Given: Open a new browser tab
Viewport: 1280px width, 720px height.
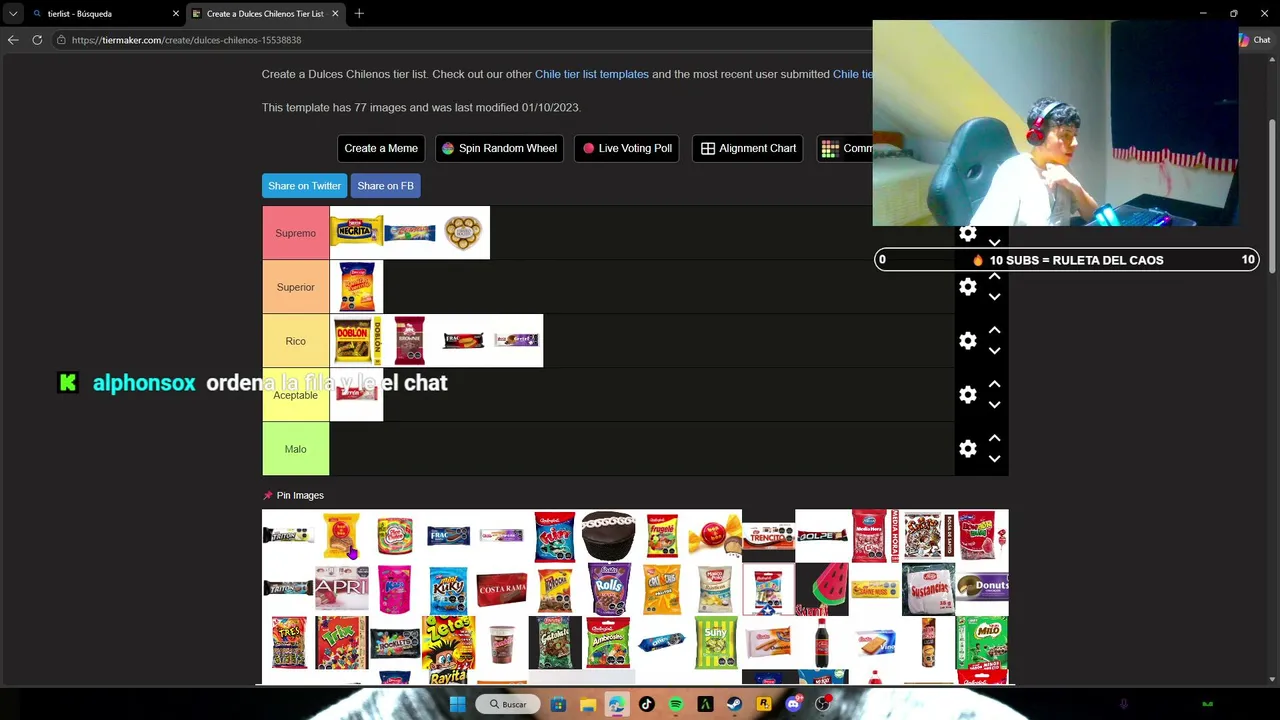Looking at the screenshot, I should pyautogui.click(x=359, y=13).
